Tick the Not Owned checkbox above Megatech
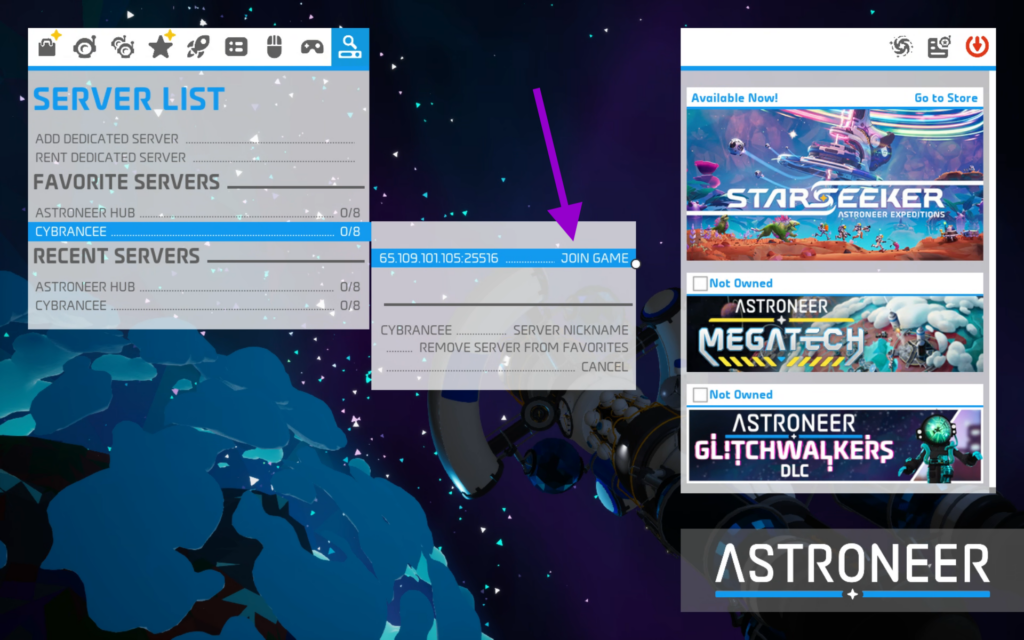1024x640 pixels. pyautogui.click(x=699, y=283)
